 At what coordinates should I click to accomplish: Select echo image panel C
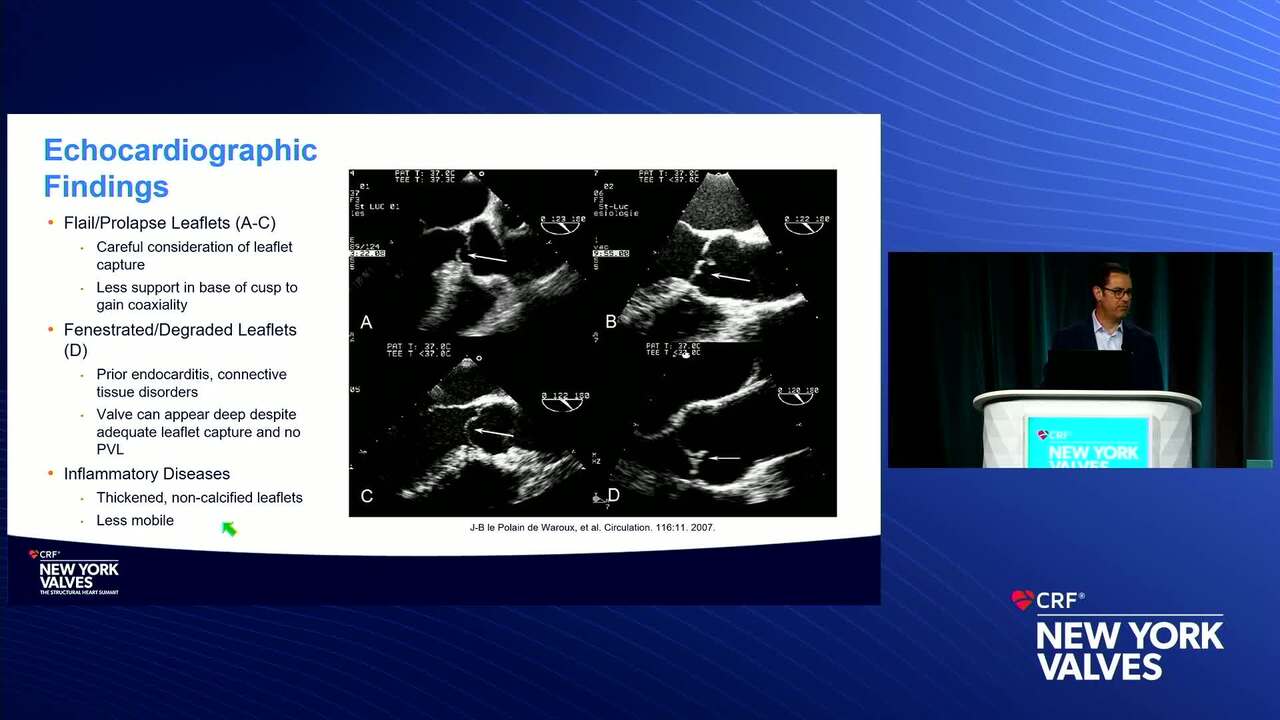tap(470, 430)
